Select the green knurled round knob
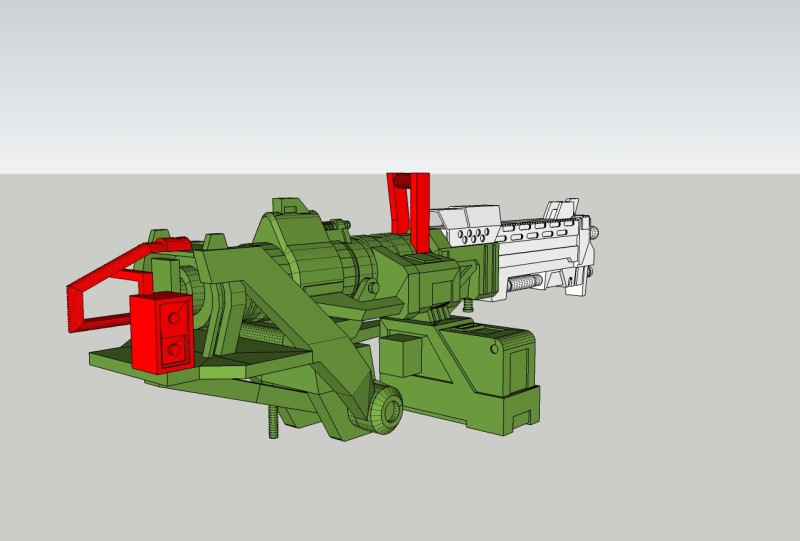The image size is (800, 541). pyautogui.click(x=384, y=409)
